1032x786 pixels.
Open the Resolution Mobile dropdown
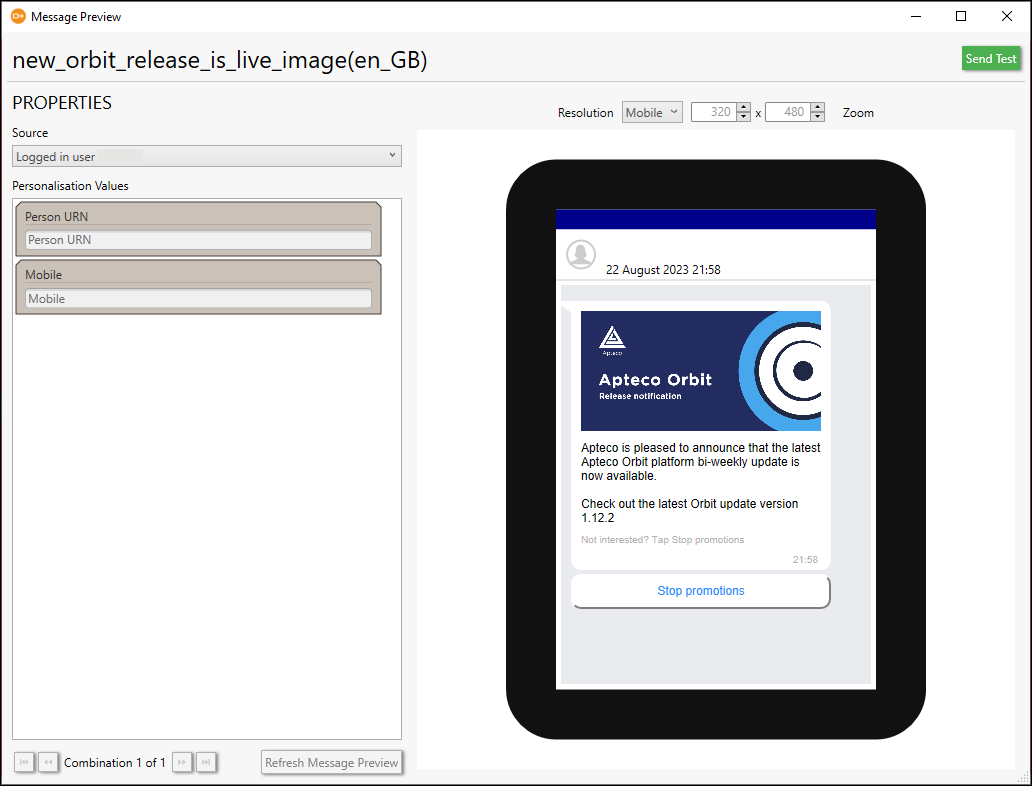click(652, 113)
